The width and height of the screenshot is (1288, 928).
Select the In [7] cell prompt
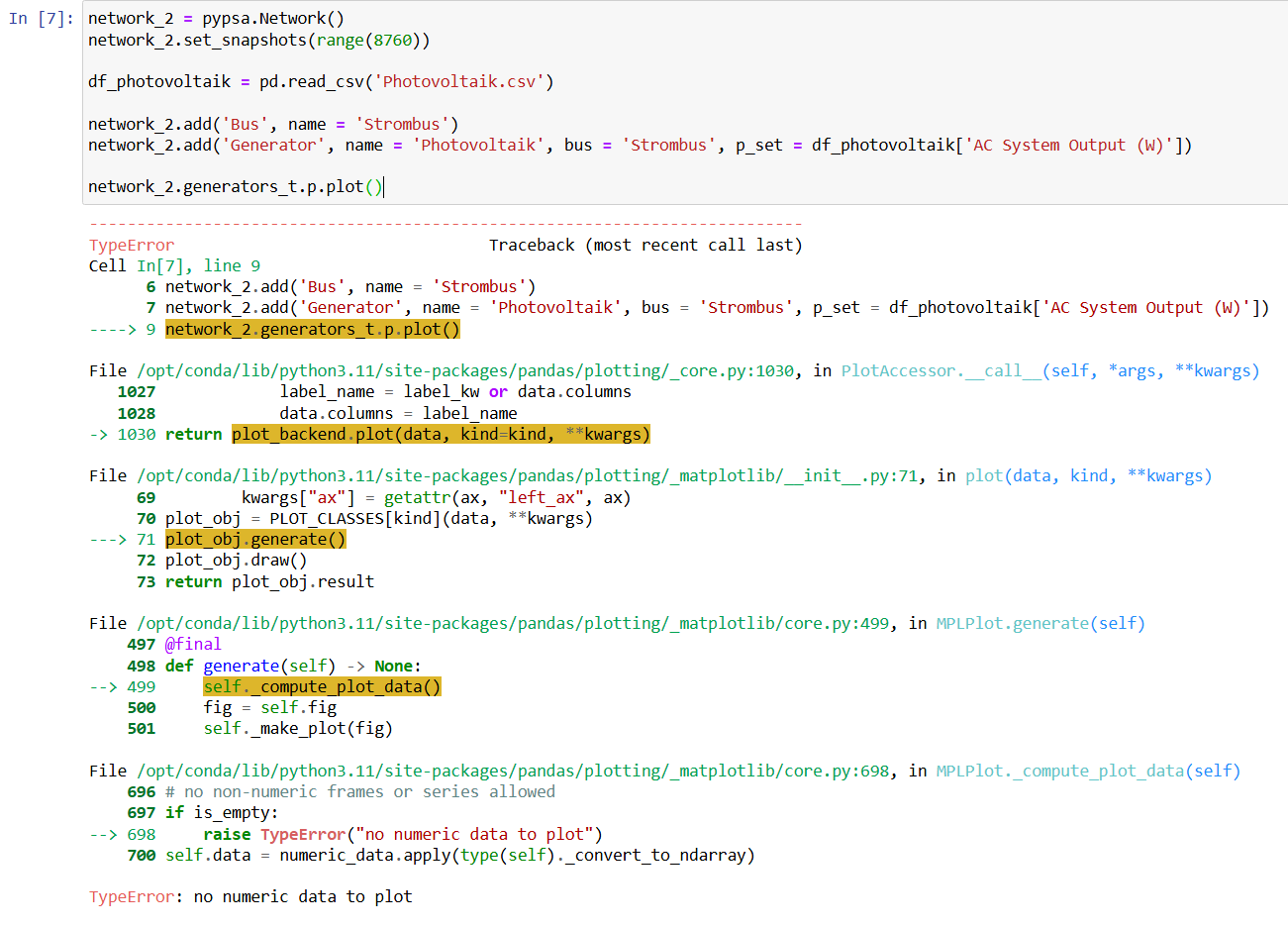pyautogui.click(x=41, y=19)
